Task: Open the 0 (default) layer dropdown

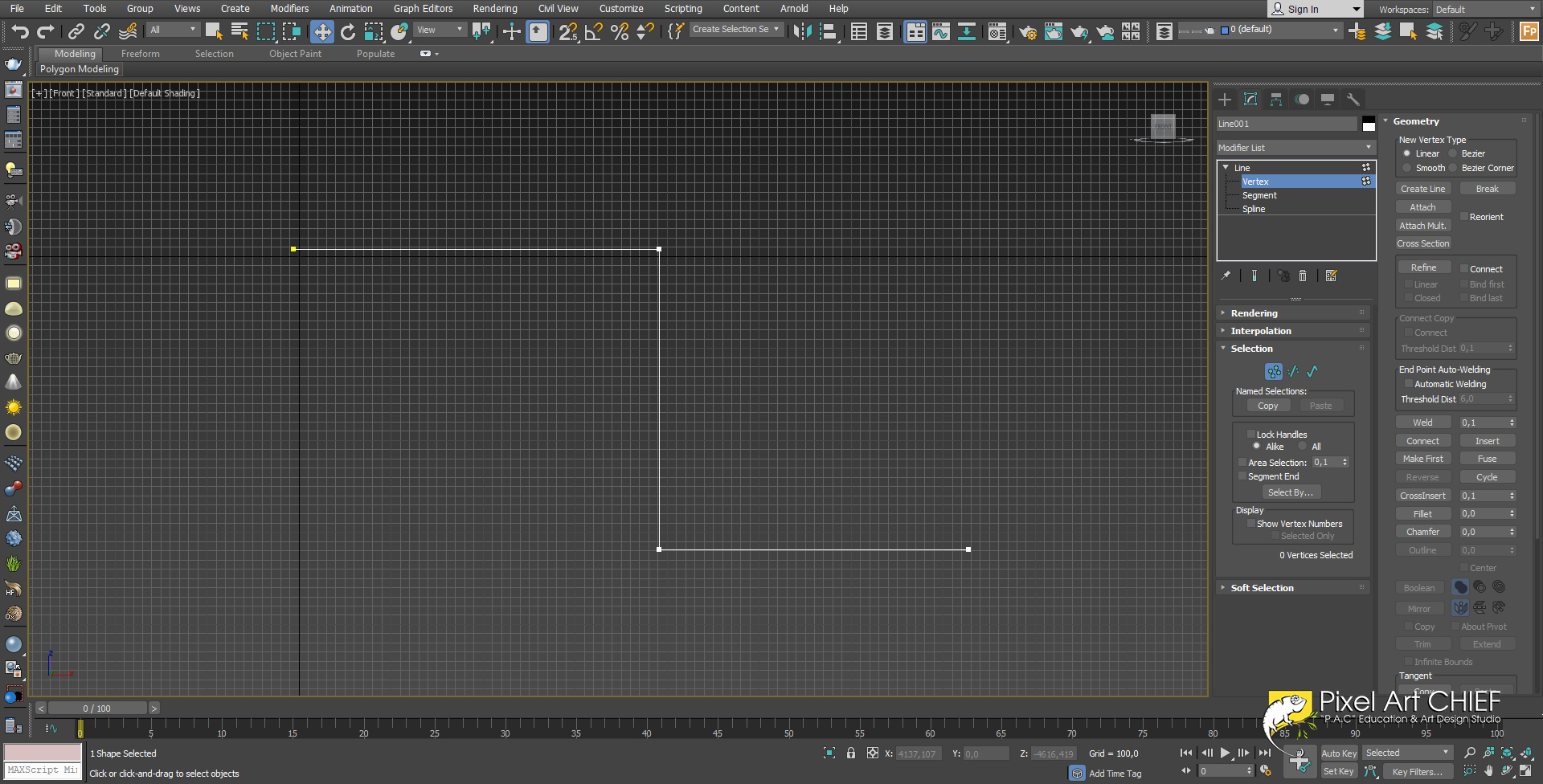Action: [x=1280, y=30]
